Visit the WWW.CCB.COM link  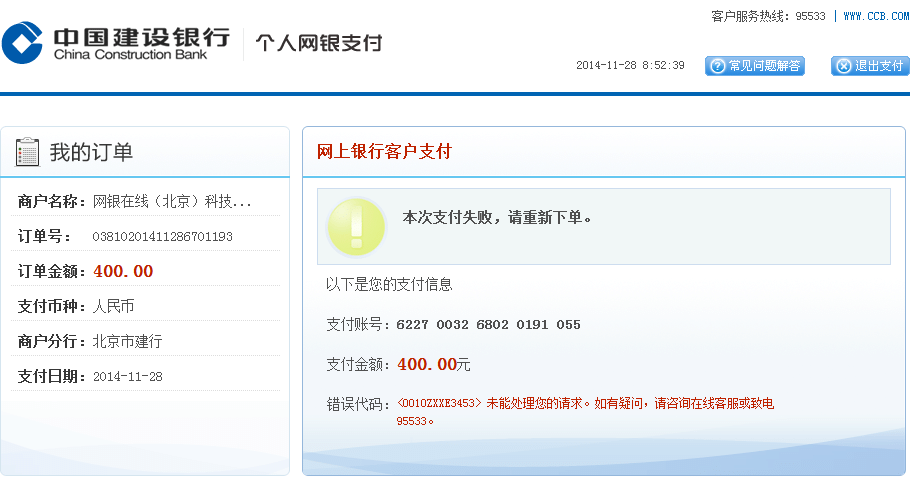pos(875,16)
